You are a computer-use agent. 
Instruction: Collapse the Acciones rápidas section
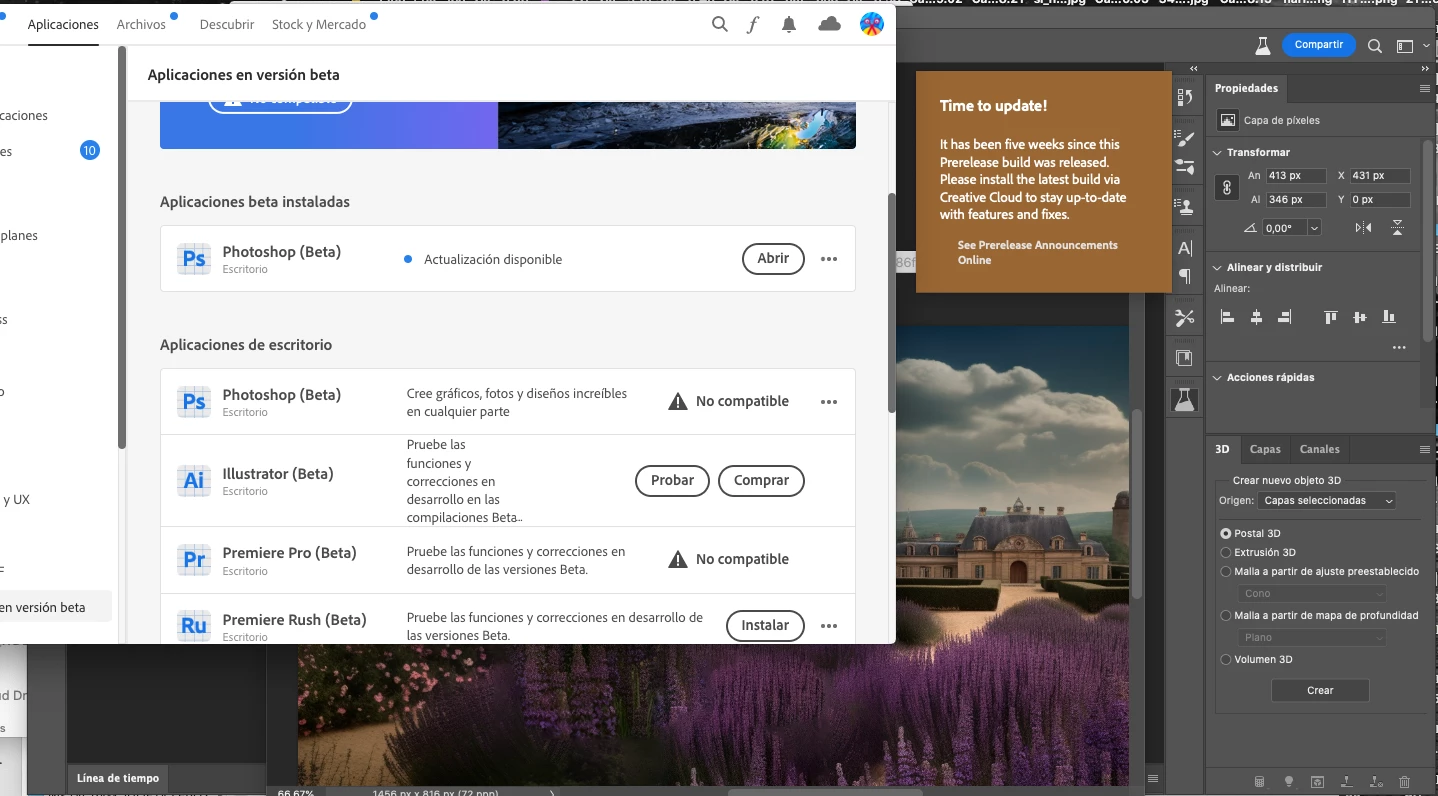click(1217, 378)
